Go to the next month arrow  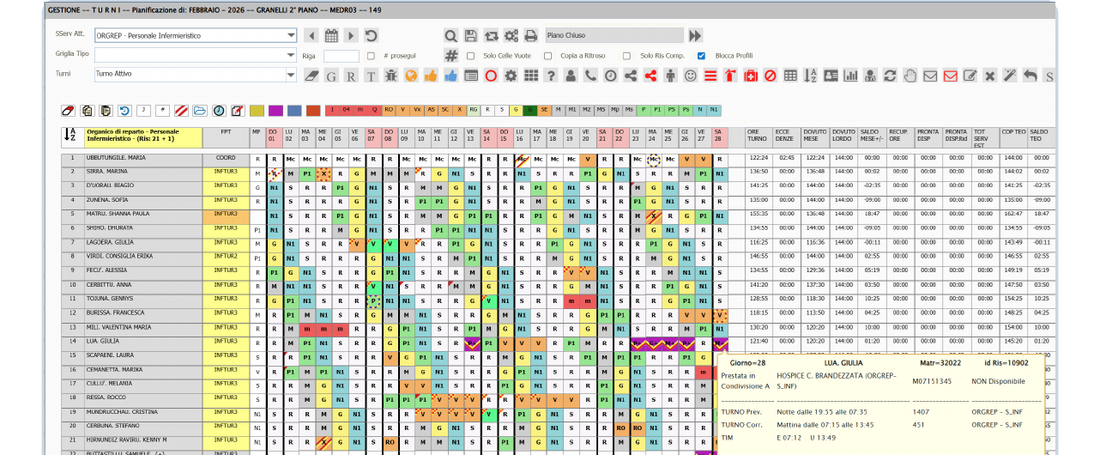coord(351,36)
